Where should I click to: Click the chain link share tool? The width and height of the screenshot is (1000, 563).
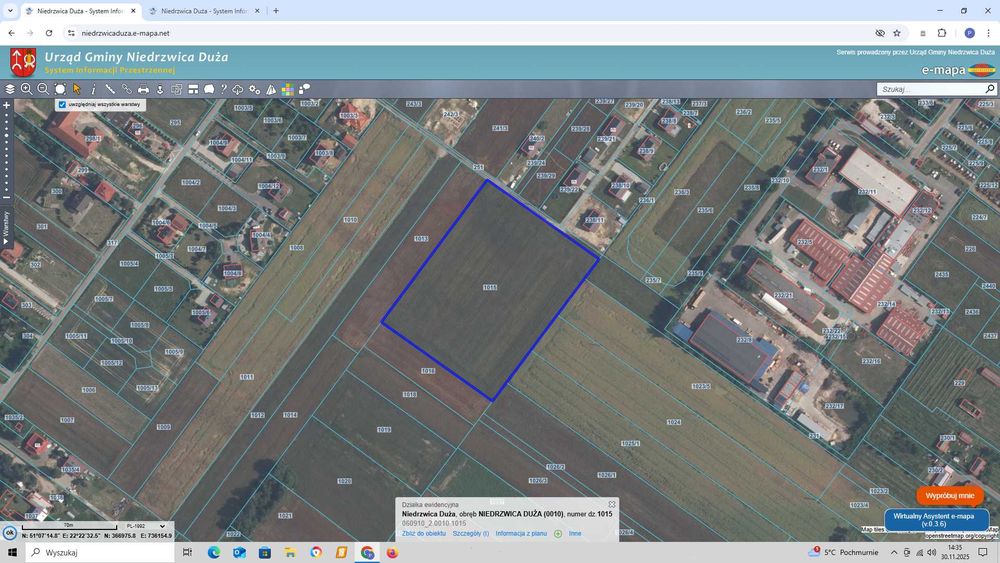point(126,89)
